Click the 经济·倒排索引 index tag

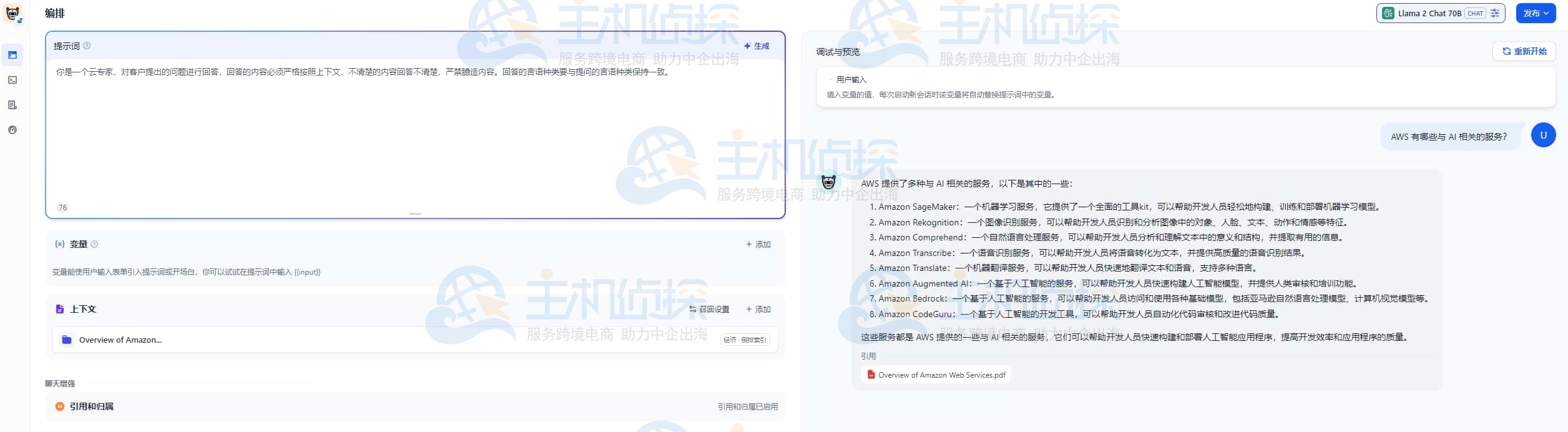745,340
